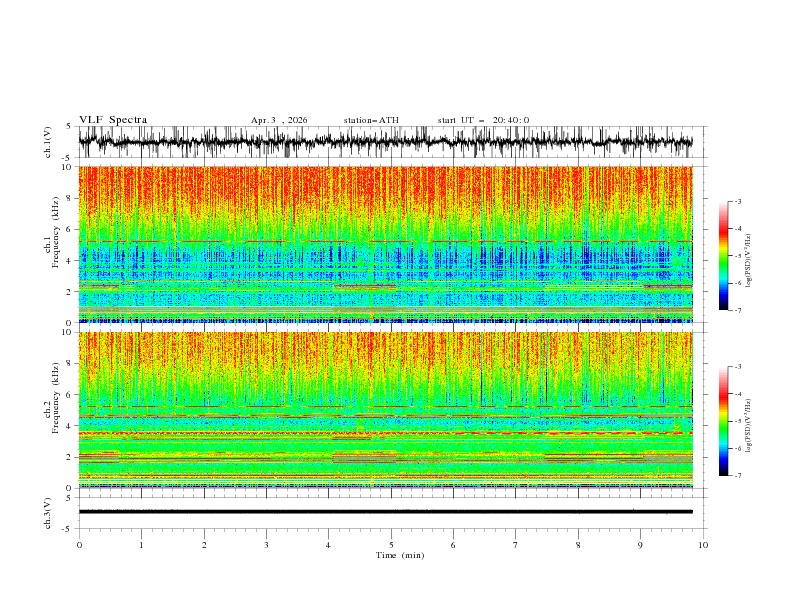This screenshot has width=792, height=612.
Task: Click the time axis tick label "9"
Action: 640,545
